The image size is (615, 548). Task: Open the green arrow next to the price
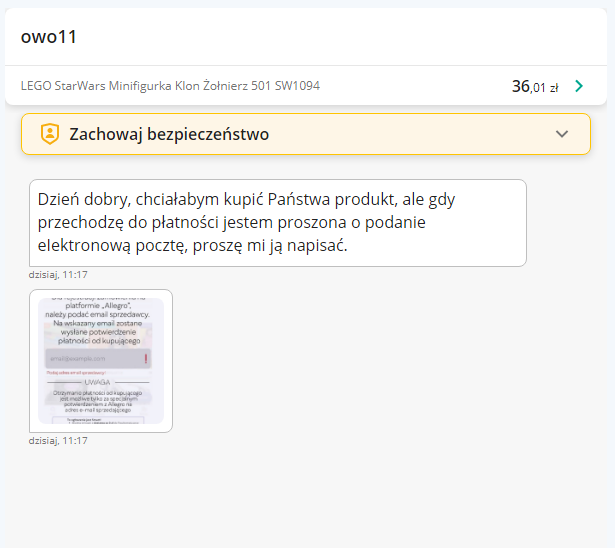coord(579,86)
